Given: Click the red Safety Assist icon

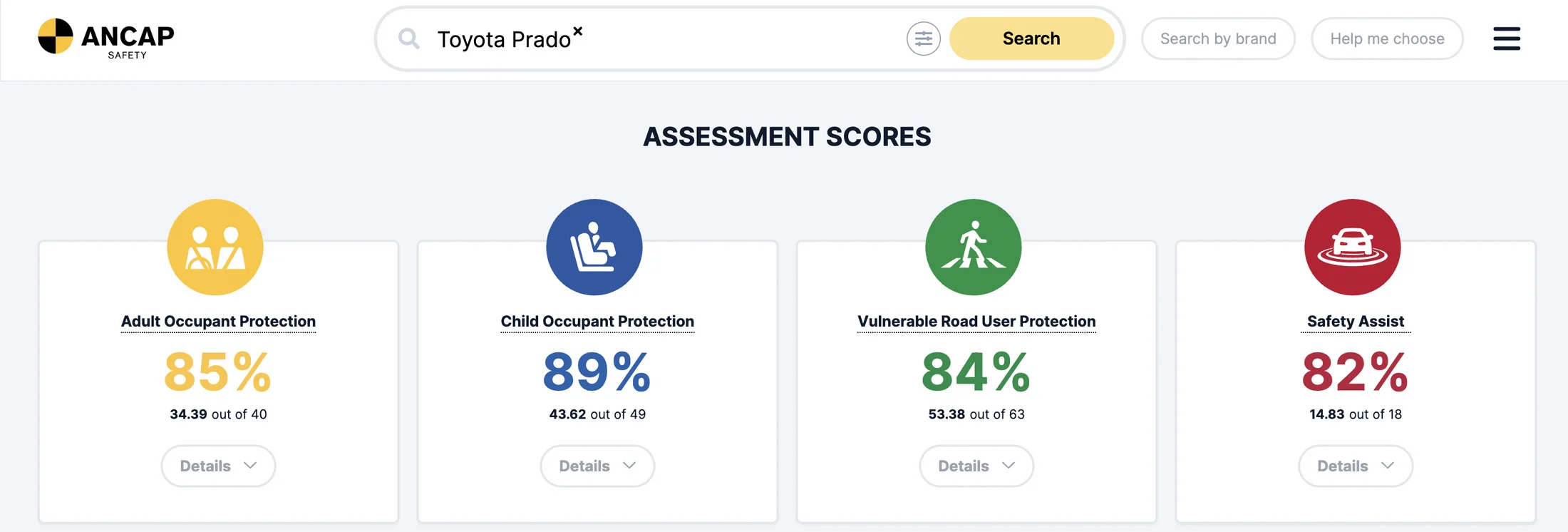Looking at the screenshot, I should pos(1353,247).
